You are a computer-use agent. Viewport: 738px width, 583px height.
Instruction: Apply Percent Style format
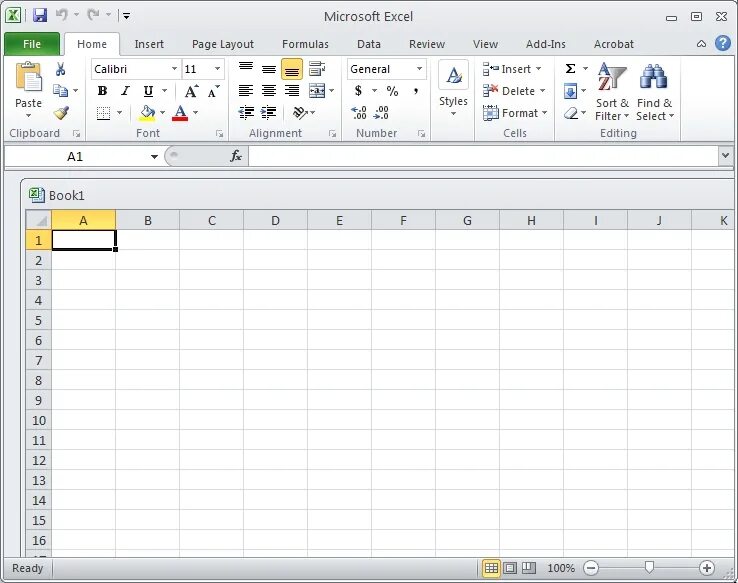[x=392, y=90]
